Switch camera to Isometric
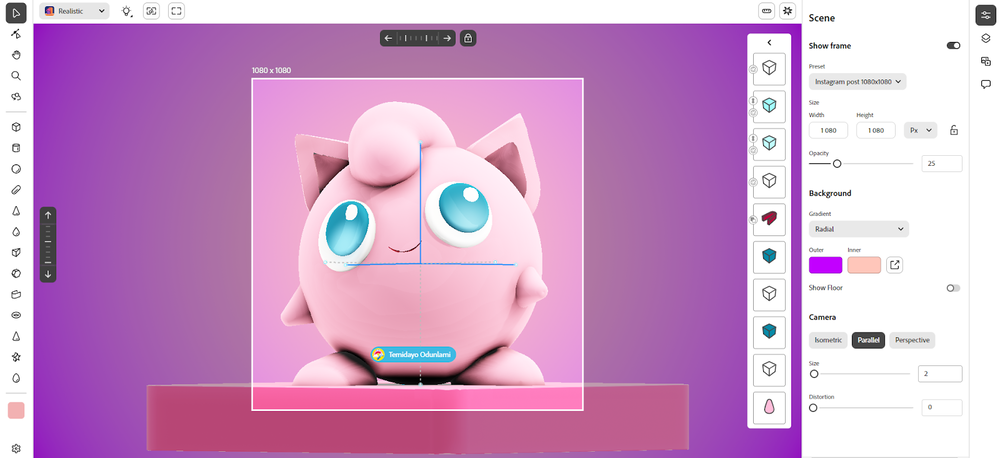This screenshot has height=458, width=1000. pyautogui.click(x=828, y=340)
